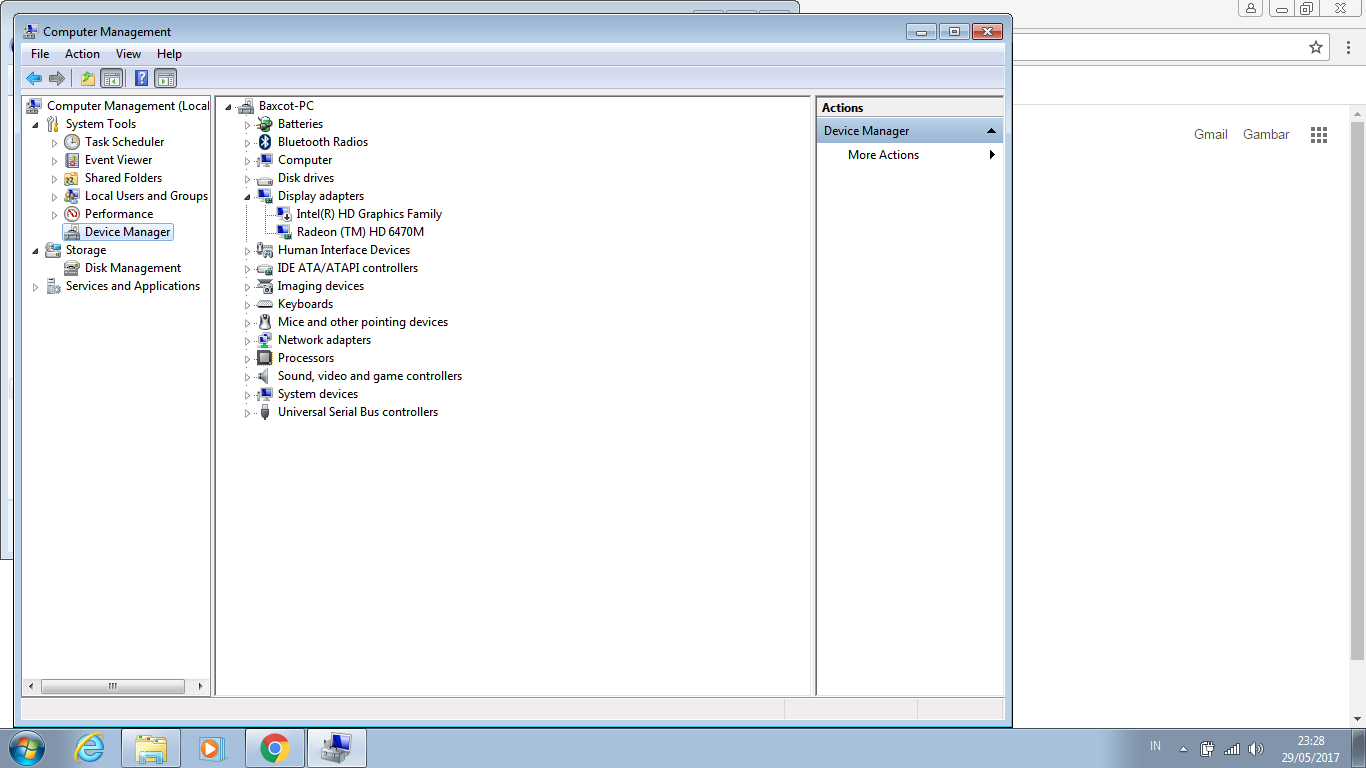Collapse the Storage tree node
This screenshot has width=1366, height=768.
click(x=36, y=251)
